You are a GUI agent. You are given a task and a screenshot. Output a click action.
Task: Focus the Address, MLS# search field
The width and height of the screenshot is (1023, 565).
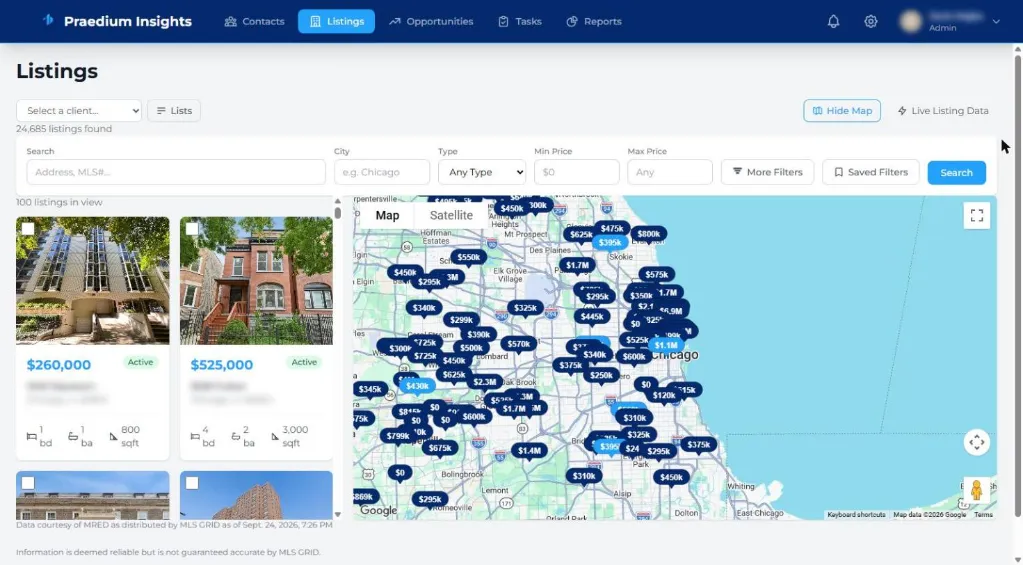[176, 172]
